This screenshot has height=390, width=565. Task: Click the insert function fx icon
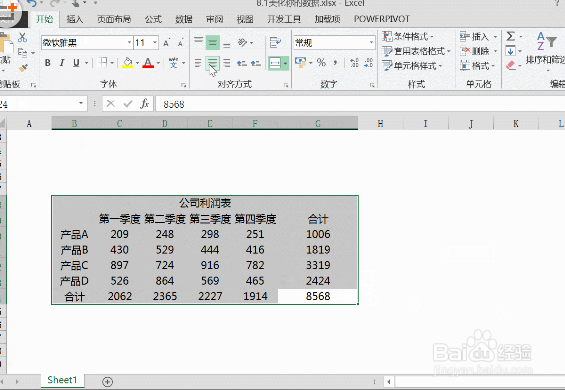[x=144, y=104]
